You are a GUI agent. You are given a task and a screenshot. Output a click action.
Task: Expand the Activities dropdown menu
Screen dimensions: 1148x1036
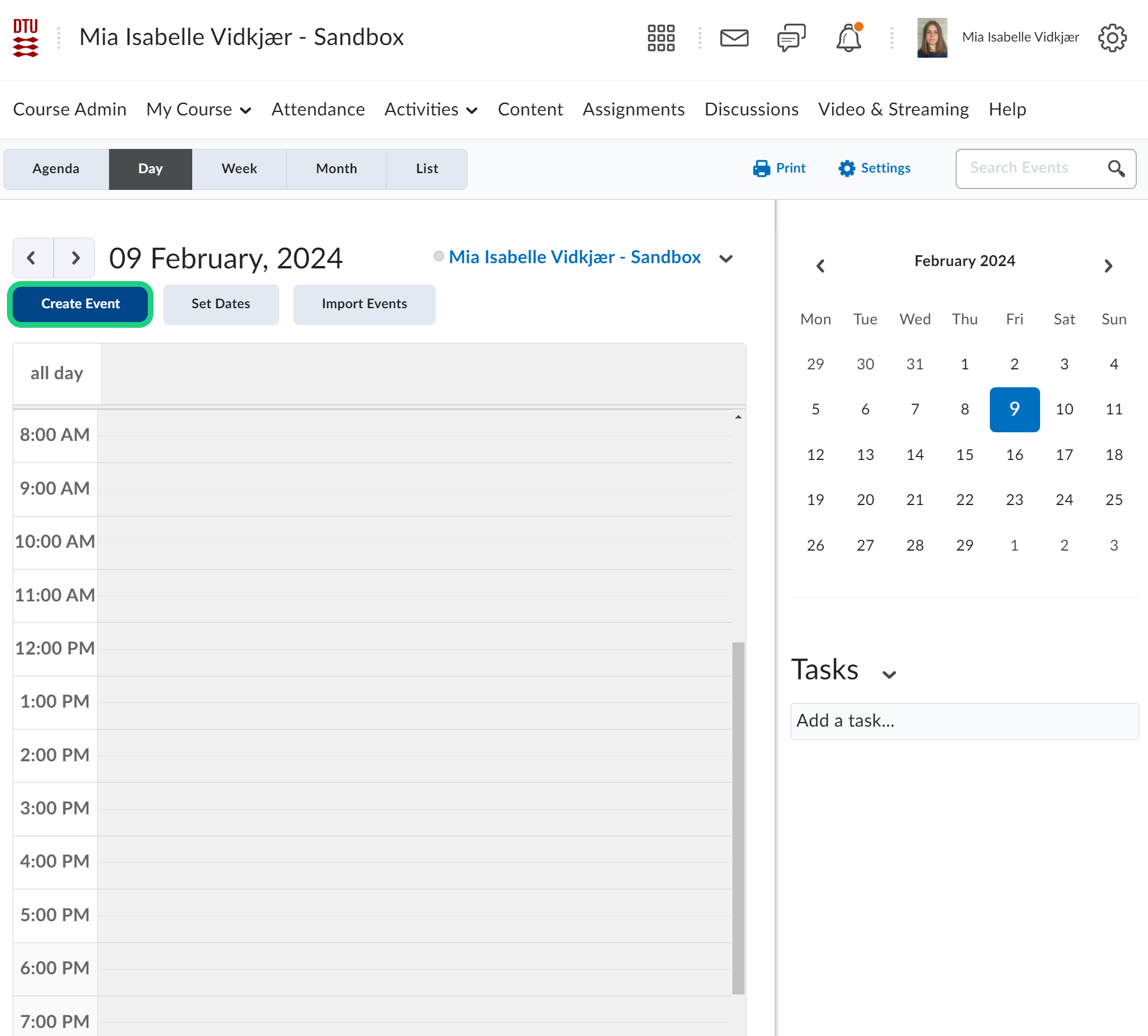point(431,110)
